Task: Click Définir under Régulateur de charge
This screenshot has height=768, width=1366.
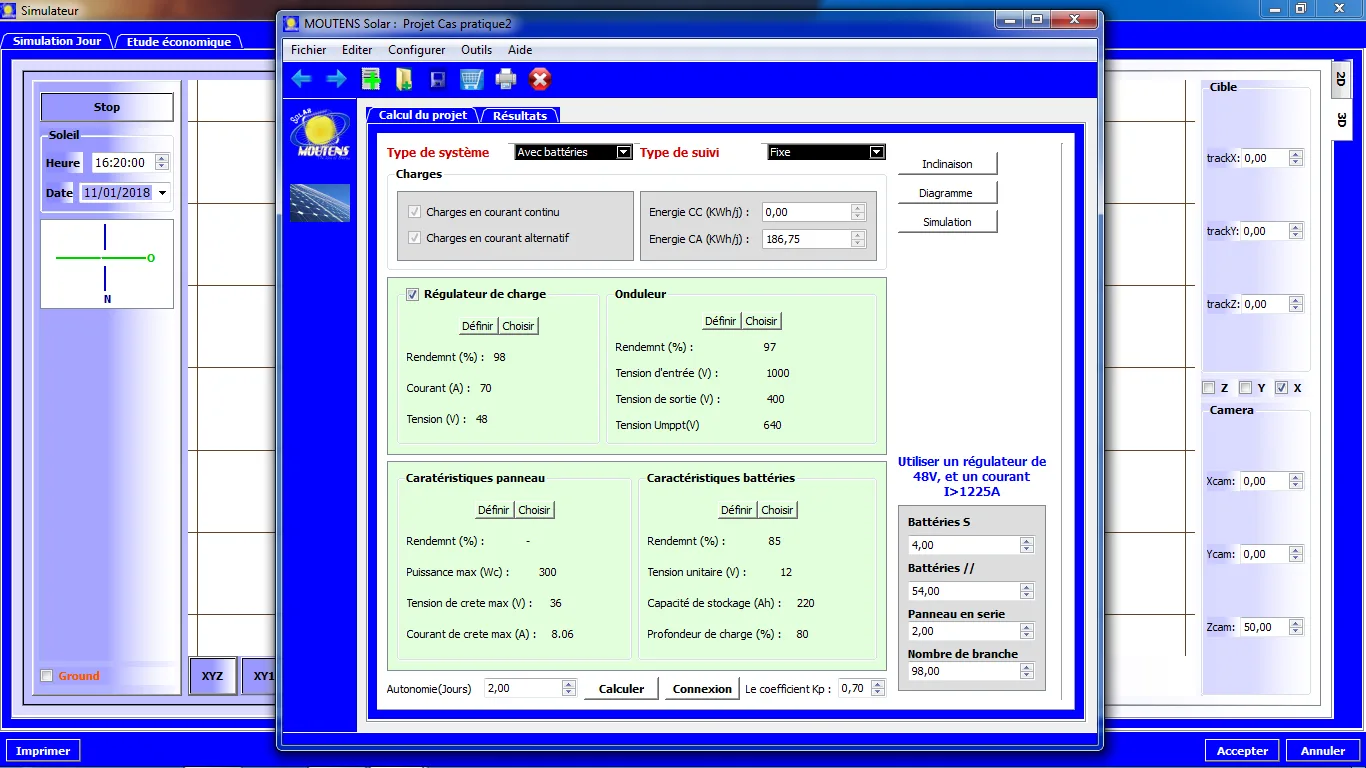Action: click(x=477, y=326)
